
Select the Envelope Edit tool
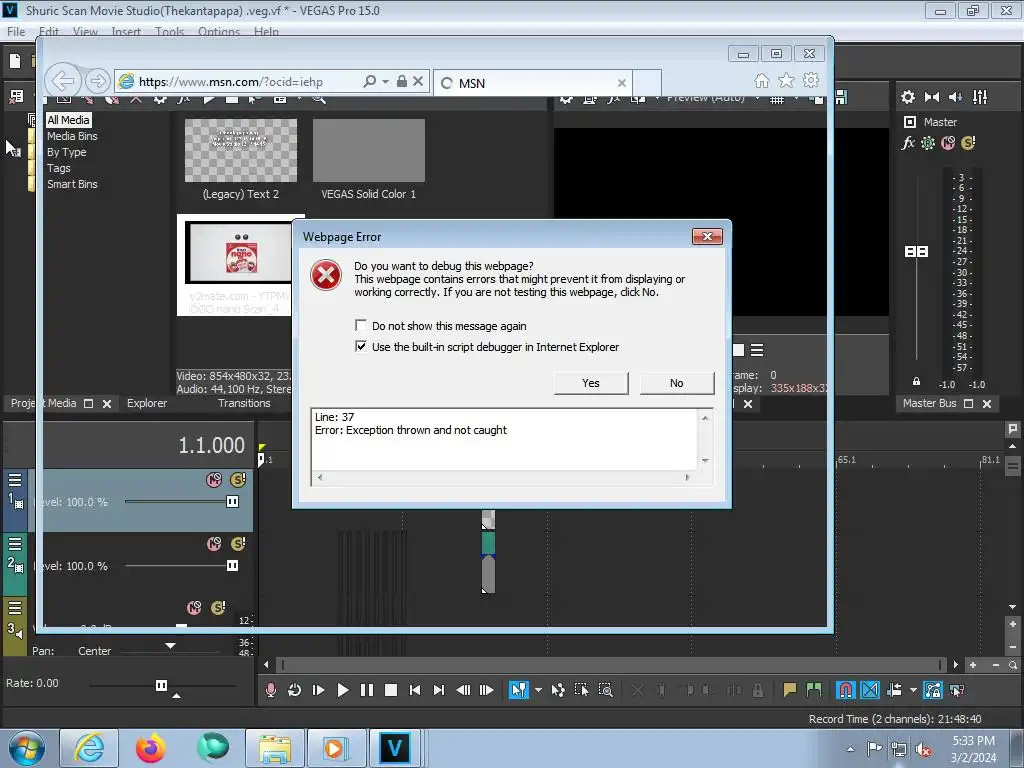tap(558, 690)
